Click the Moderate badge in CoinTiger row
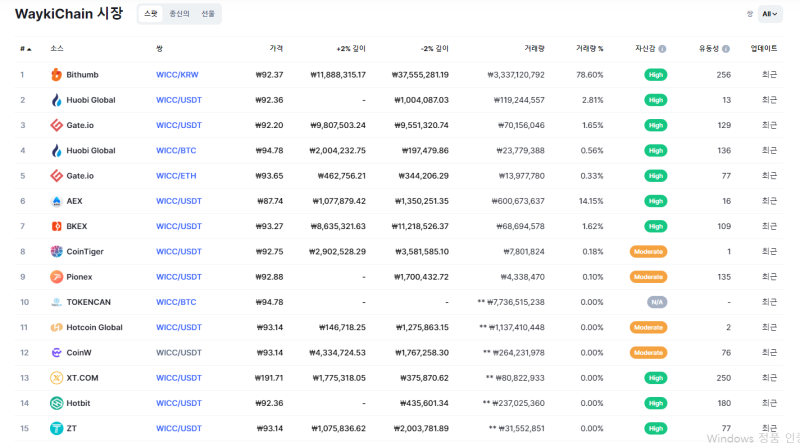This screenshot has height=443, width=800. click(x=648, y=252)
